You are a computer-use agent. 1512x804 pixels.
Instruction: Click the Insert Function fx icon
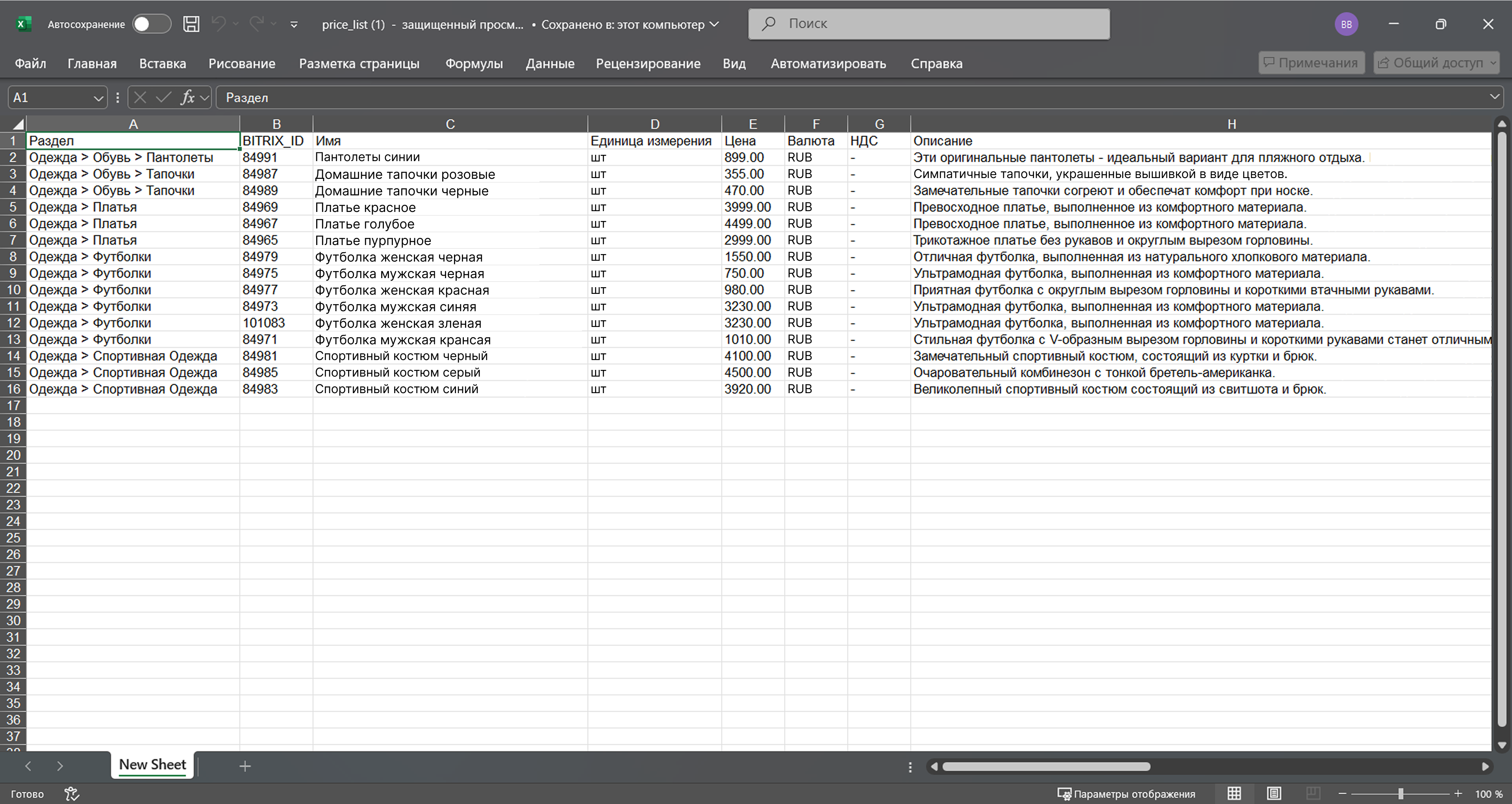187,97
